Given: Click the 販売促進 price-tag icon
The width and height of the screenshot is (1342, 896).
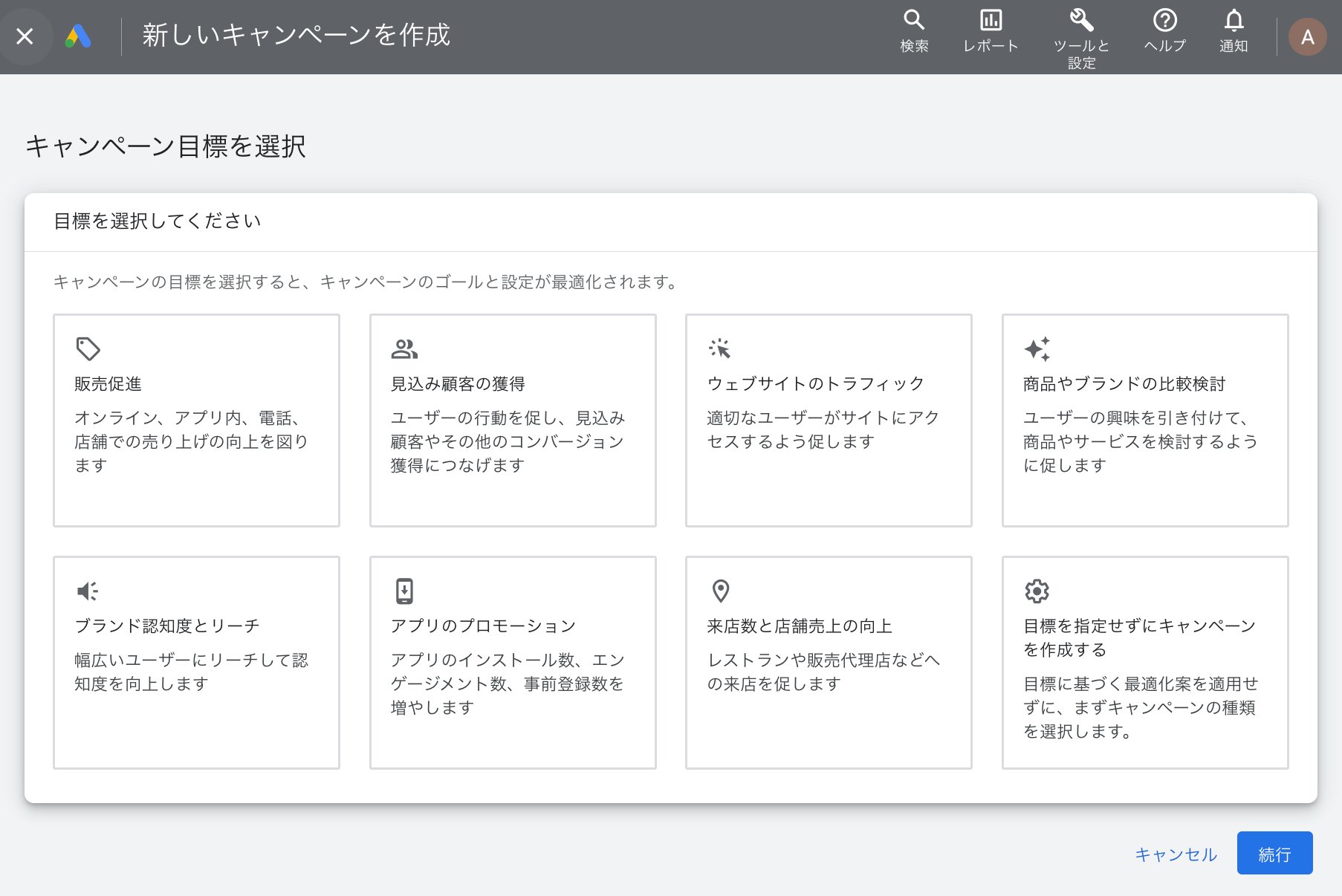Looking at the screenshot, I should (87, 348).
